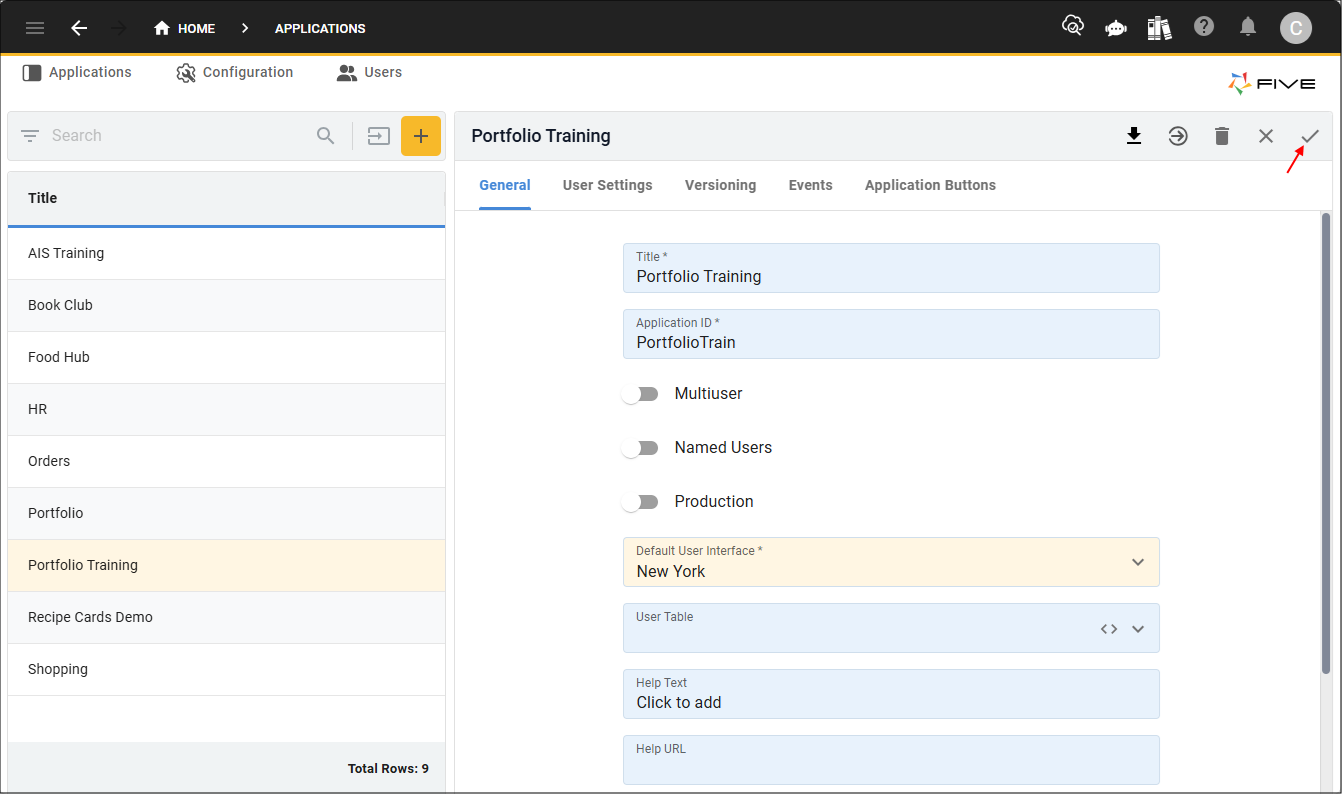Open the list filter icon

click(30, 136)
